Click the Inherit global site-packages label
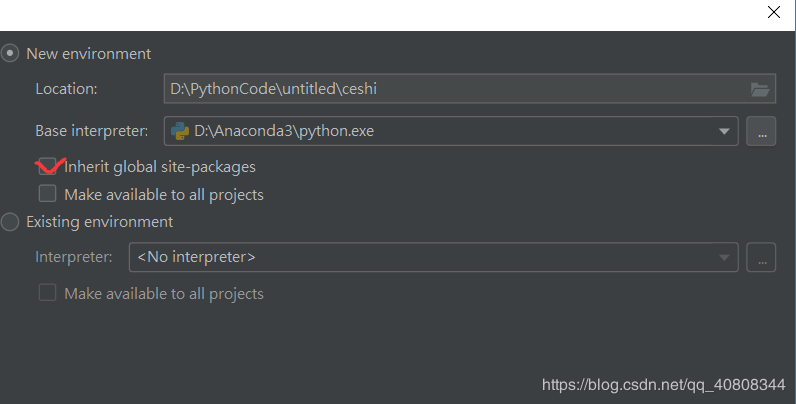The width and height of the screenshot is (796, 404). click(160, 167)
